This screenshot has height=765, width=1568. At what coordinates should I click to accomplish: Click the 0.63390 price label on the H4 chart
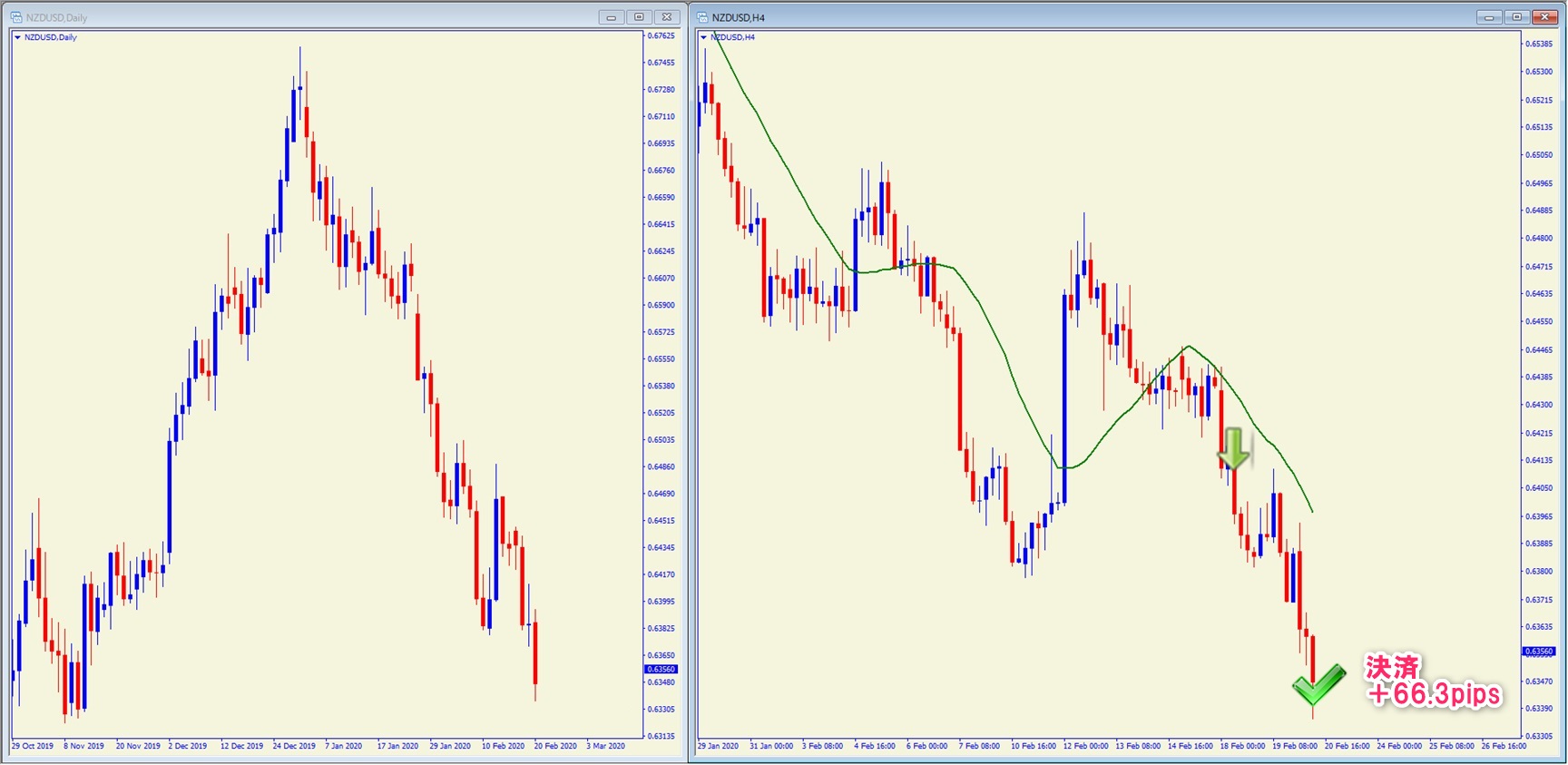(x=1539, y=708)
